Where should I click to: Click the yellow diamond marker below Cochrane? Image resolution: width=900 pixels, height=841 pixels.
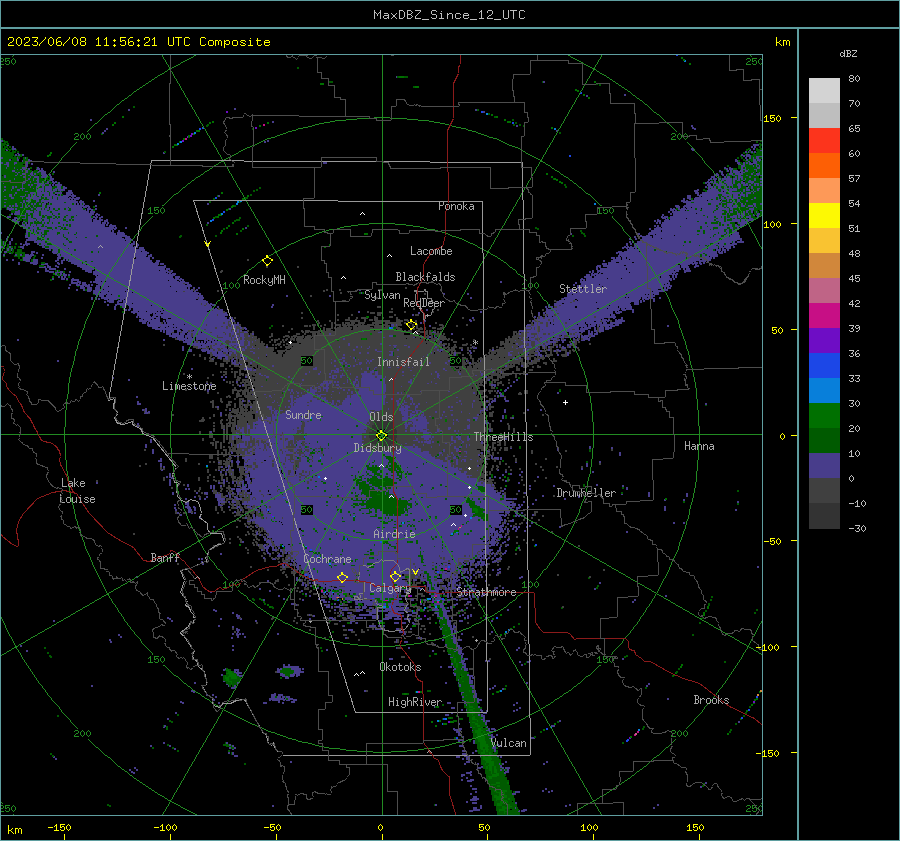(342, 577)
